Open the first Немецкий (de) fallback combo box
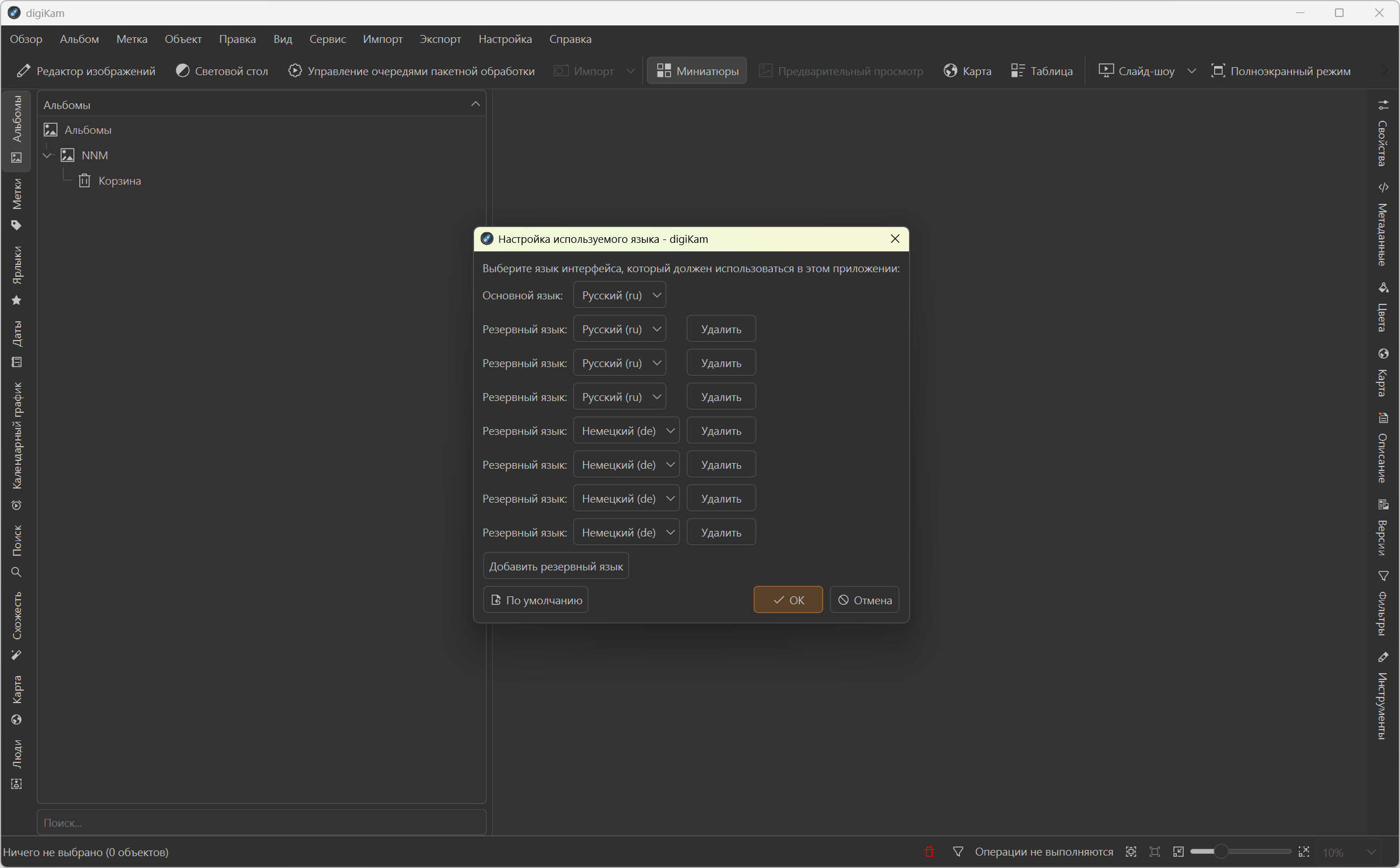 pyautogui.click(x=626, y=430)
